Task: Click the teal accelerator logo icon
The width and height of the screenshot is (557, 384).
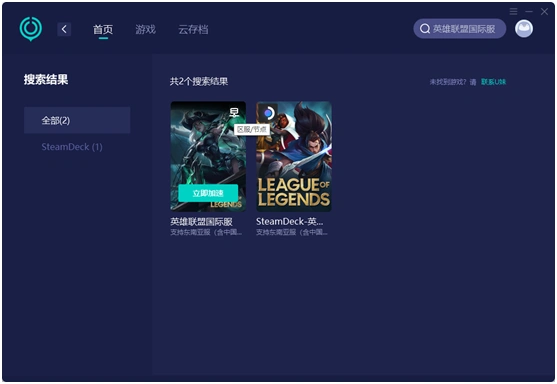Action: [x=31, y=28]
